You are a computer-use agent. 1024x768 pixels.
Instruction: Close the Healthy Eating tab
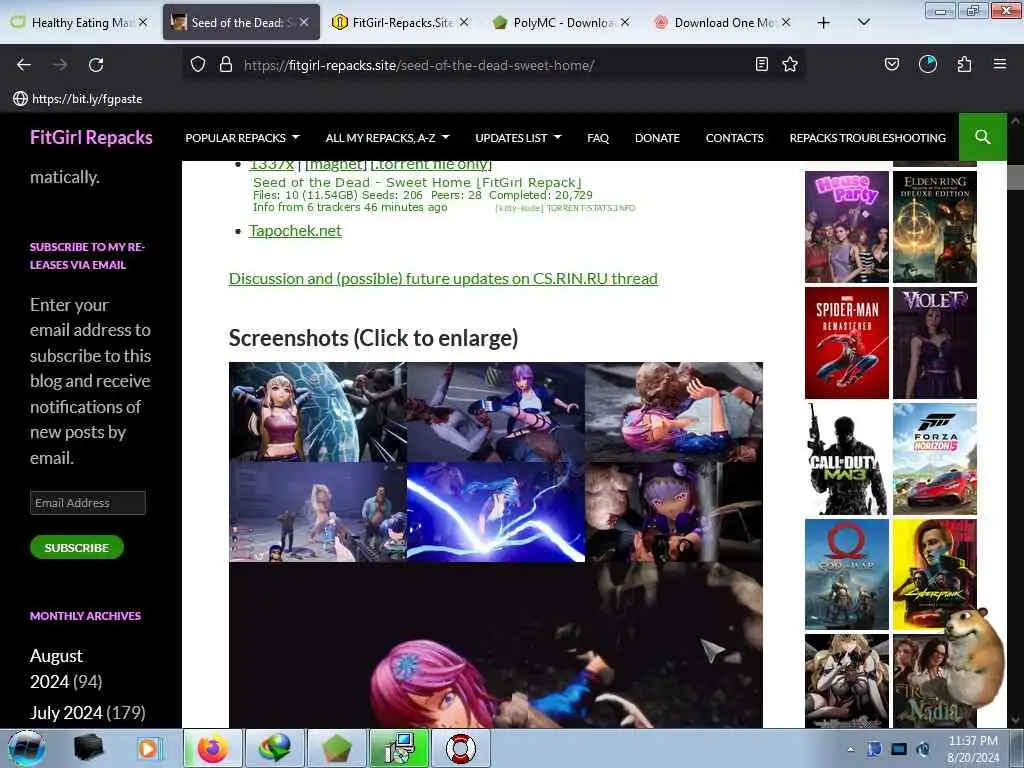pos(143,22)
